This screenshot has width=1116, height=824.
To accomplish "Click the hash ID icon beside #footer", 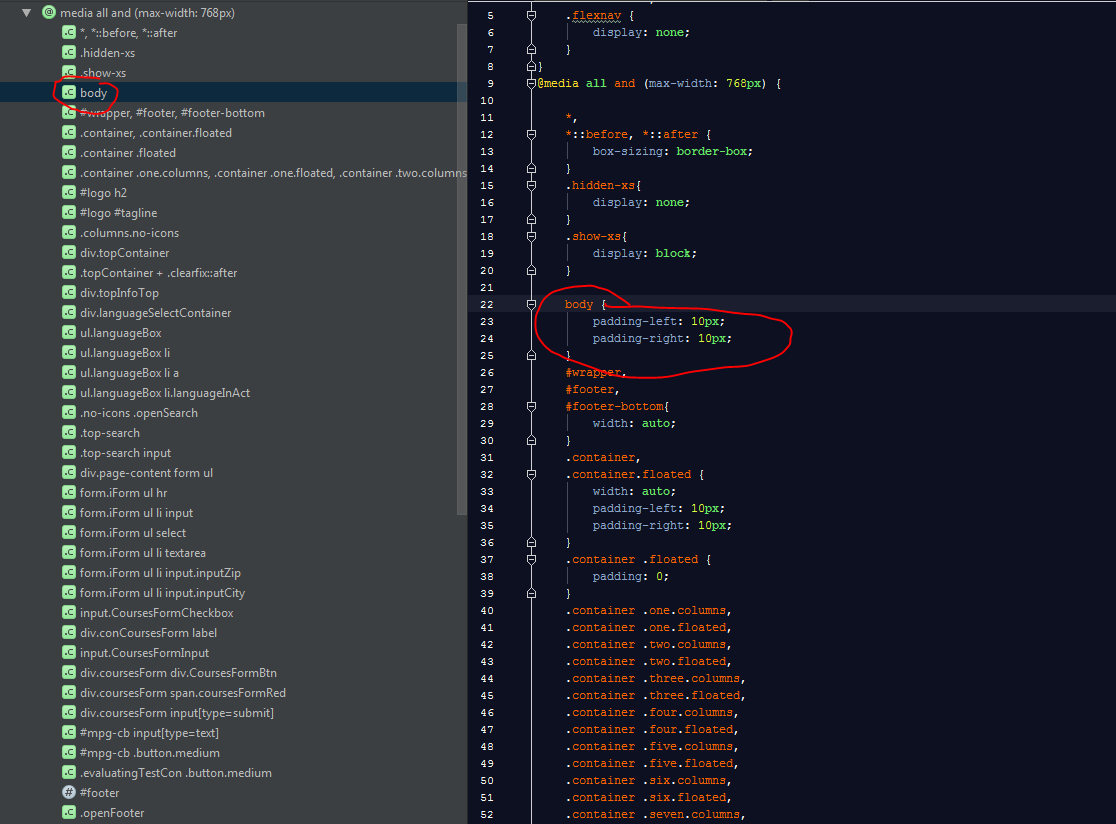I will click(x=69, y=792).
